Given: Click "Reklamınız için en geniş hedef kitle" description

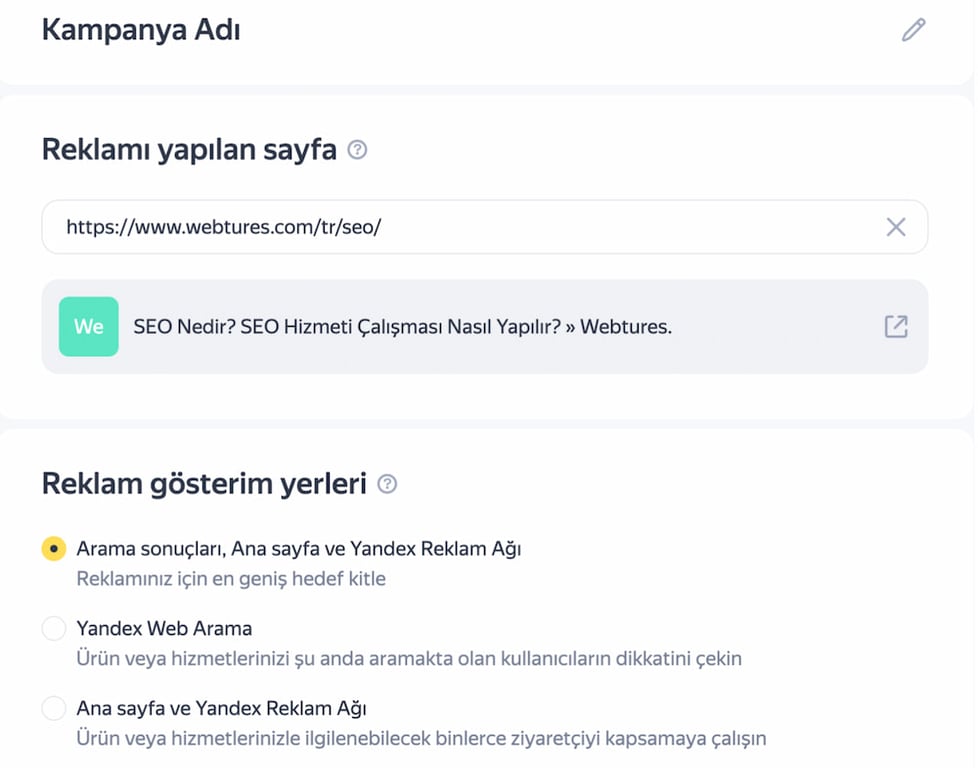Looking at the screenshot, I should [x=231, y=578].
